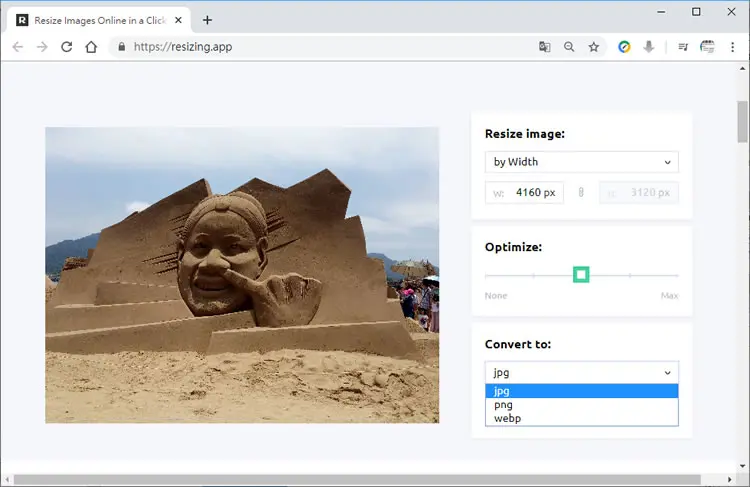
Task: Open the zoom magnifier icon in address bar
Action: coord(569,47)
